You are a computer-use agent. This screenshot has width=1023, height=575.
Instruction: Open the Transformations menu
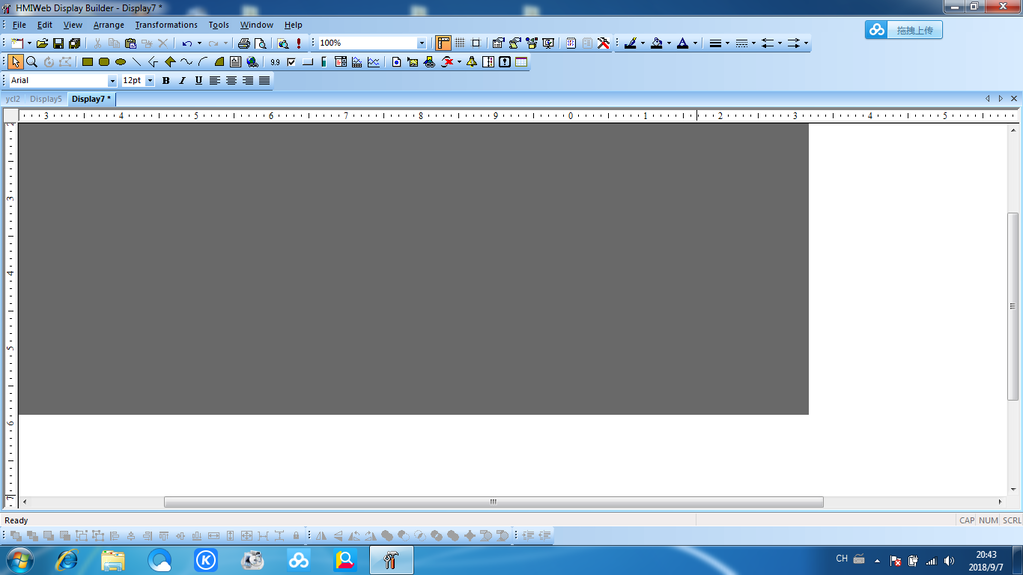point(166,25)
